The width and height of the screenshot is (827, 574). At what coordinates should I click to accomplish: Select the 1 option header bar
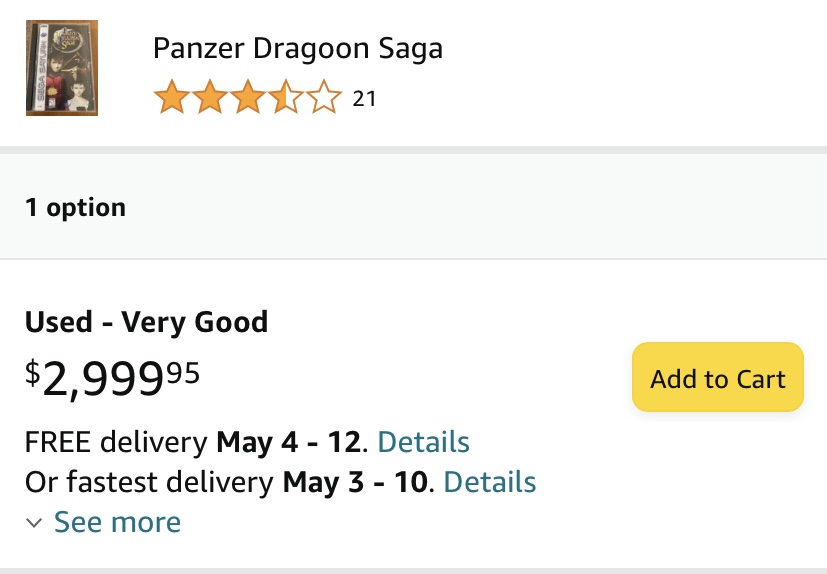point(414,207)
